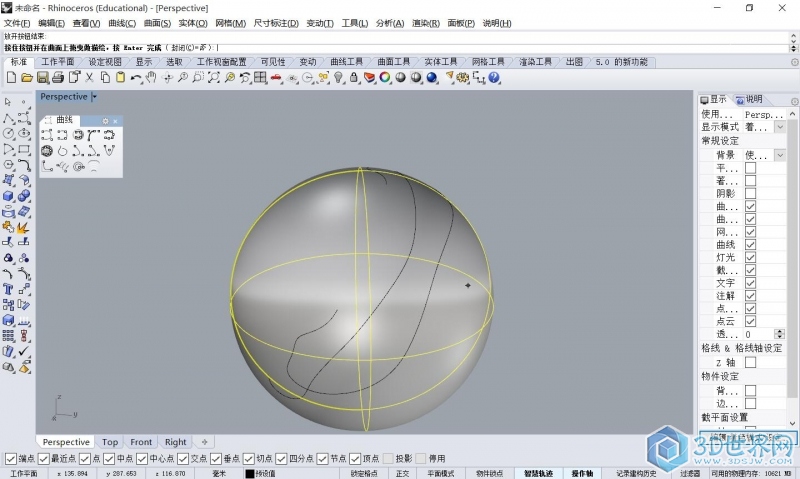Select the Pan hand tool
The height and width of the screenshot is (479, 800).
pos(151,78)
